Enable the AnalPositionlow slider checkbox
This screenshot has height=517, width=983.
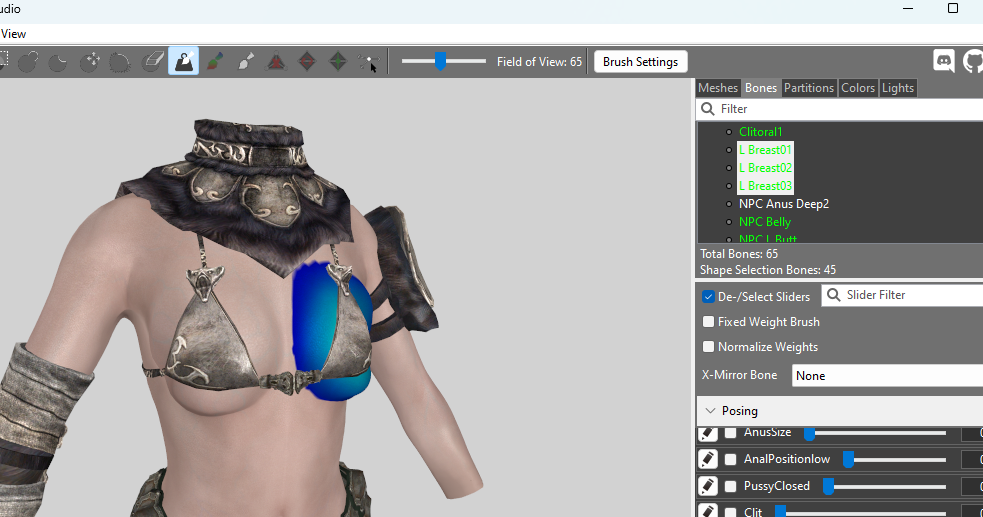click(x=730, y=459)
